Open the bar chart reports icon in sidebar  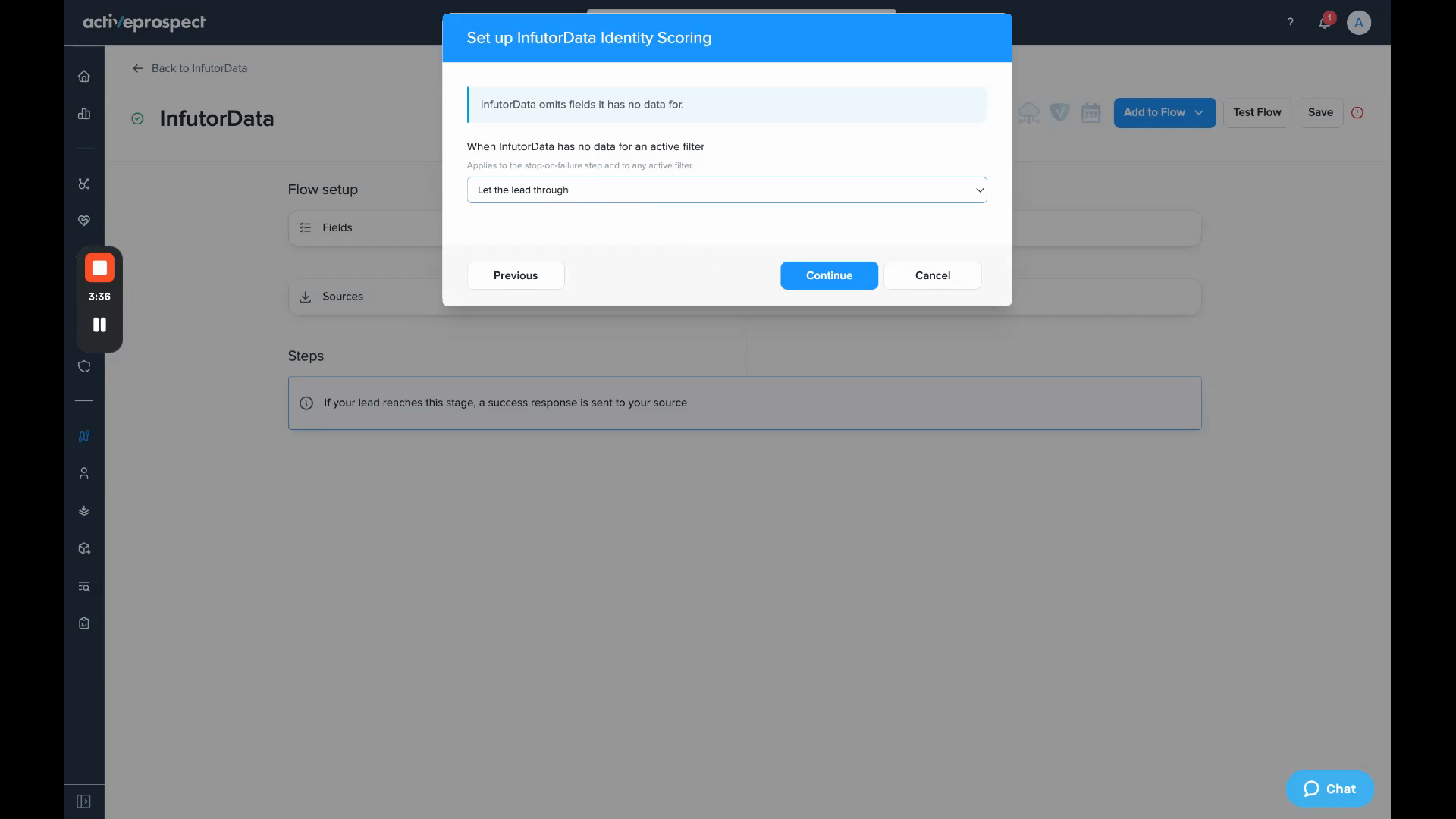tap(84, 114)
